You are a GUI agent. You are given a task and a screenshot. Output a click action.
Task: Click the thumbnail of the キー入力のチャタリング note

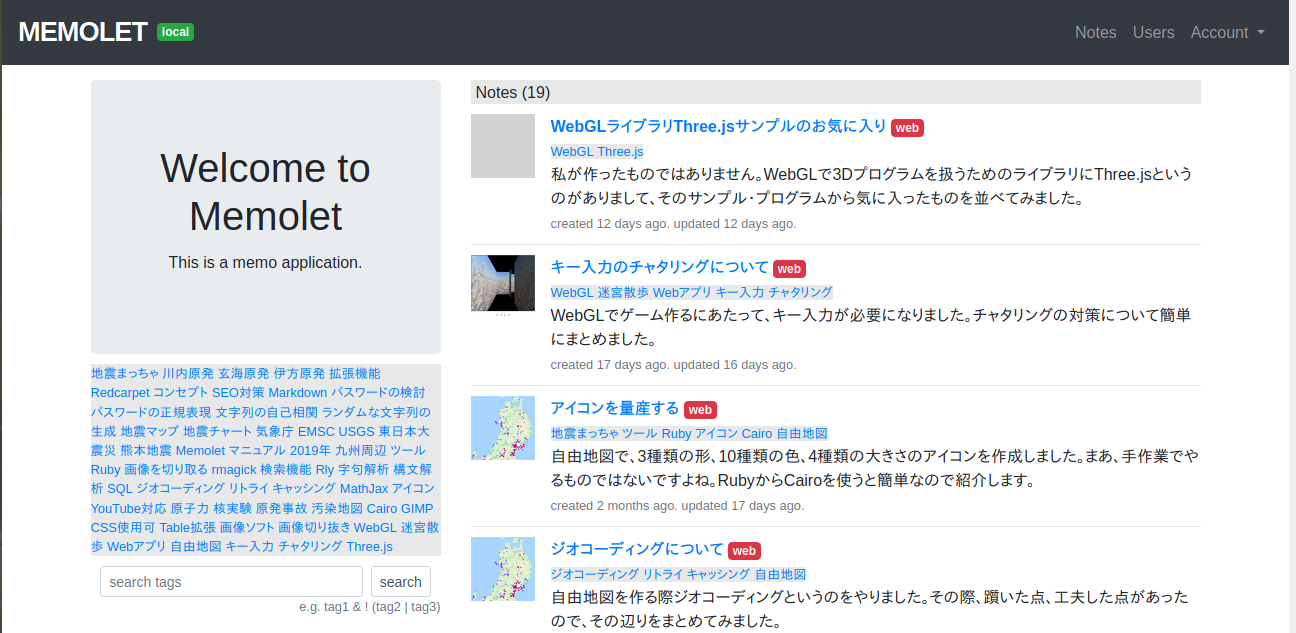(503, 284)
